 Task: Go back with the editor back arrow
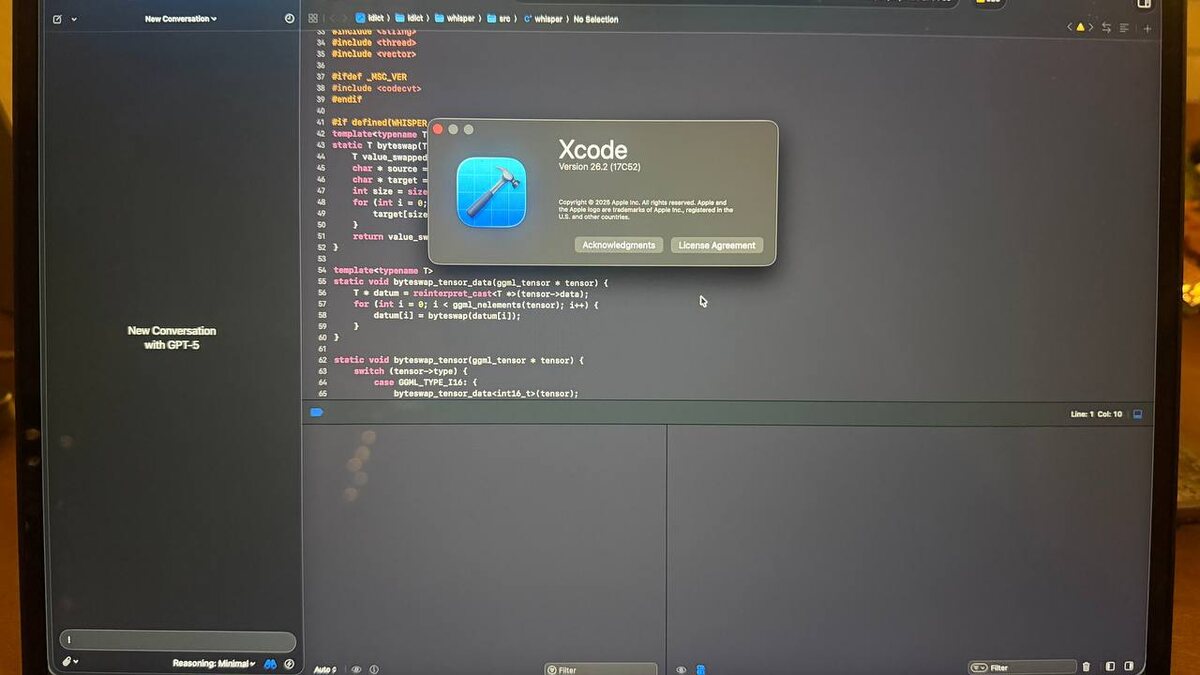pyautogui.click(x=333, y=18)
